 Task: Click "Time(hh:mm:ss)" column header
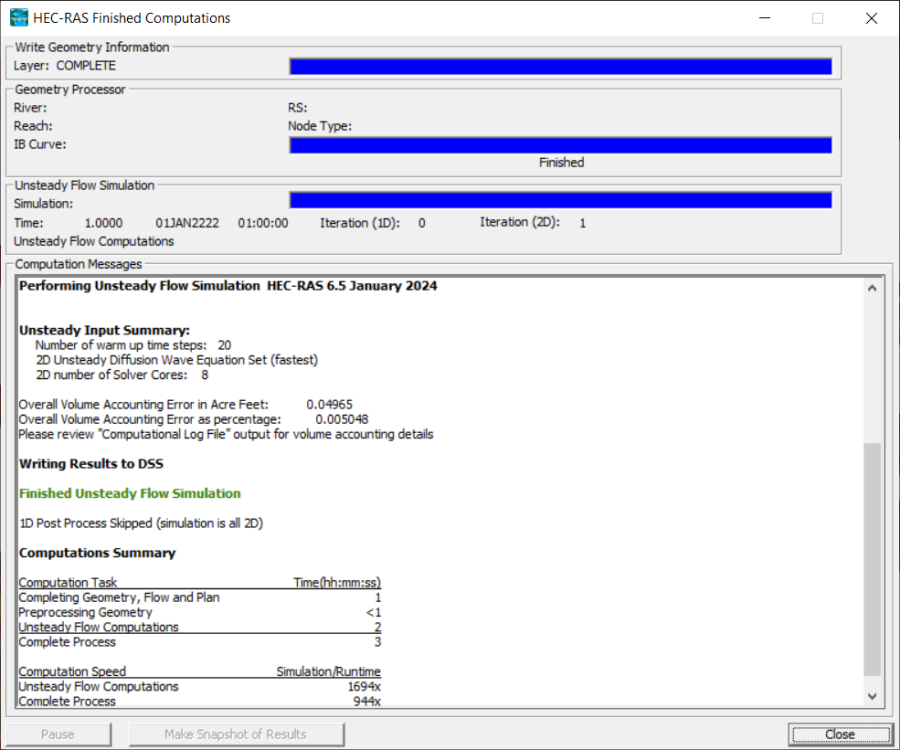tap(337, 582)
